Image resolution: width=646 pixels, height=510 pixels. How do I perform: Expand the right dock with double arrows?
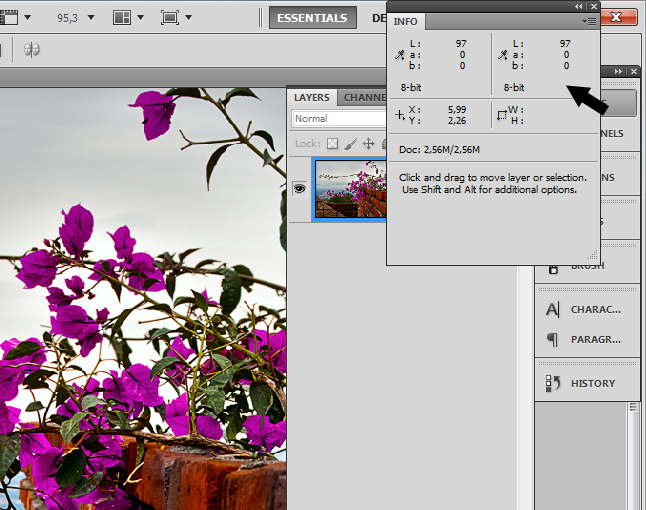pyautogui.click(x=618, y=71)
